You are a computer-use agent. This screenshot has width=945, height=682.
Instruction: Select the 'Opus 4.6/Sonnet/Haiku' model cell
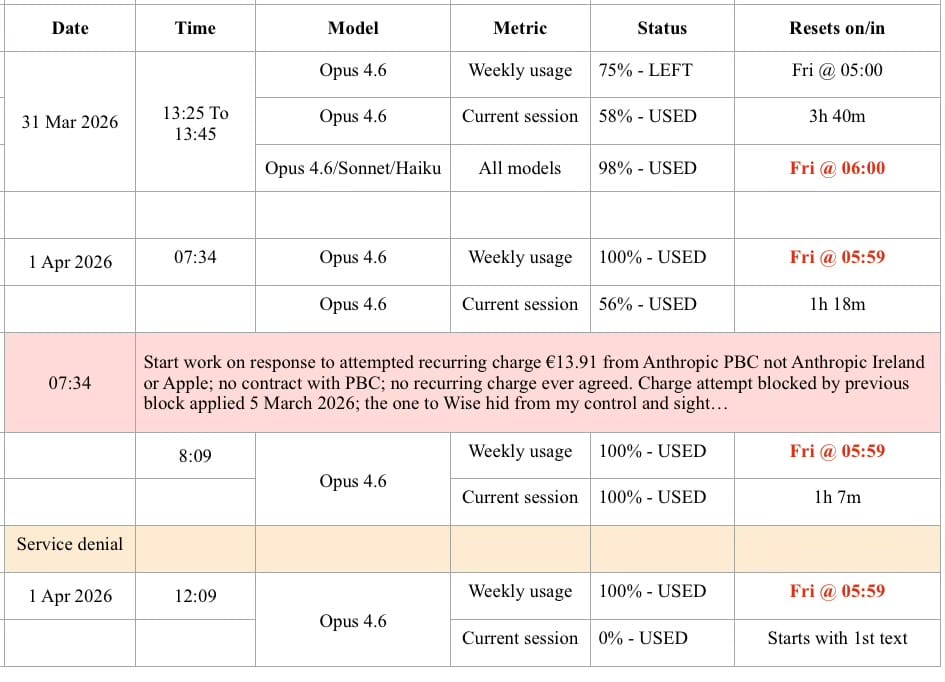coord(353,168)
